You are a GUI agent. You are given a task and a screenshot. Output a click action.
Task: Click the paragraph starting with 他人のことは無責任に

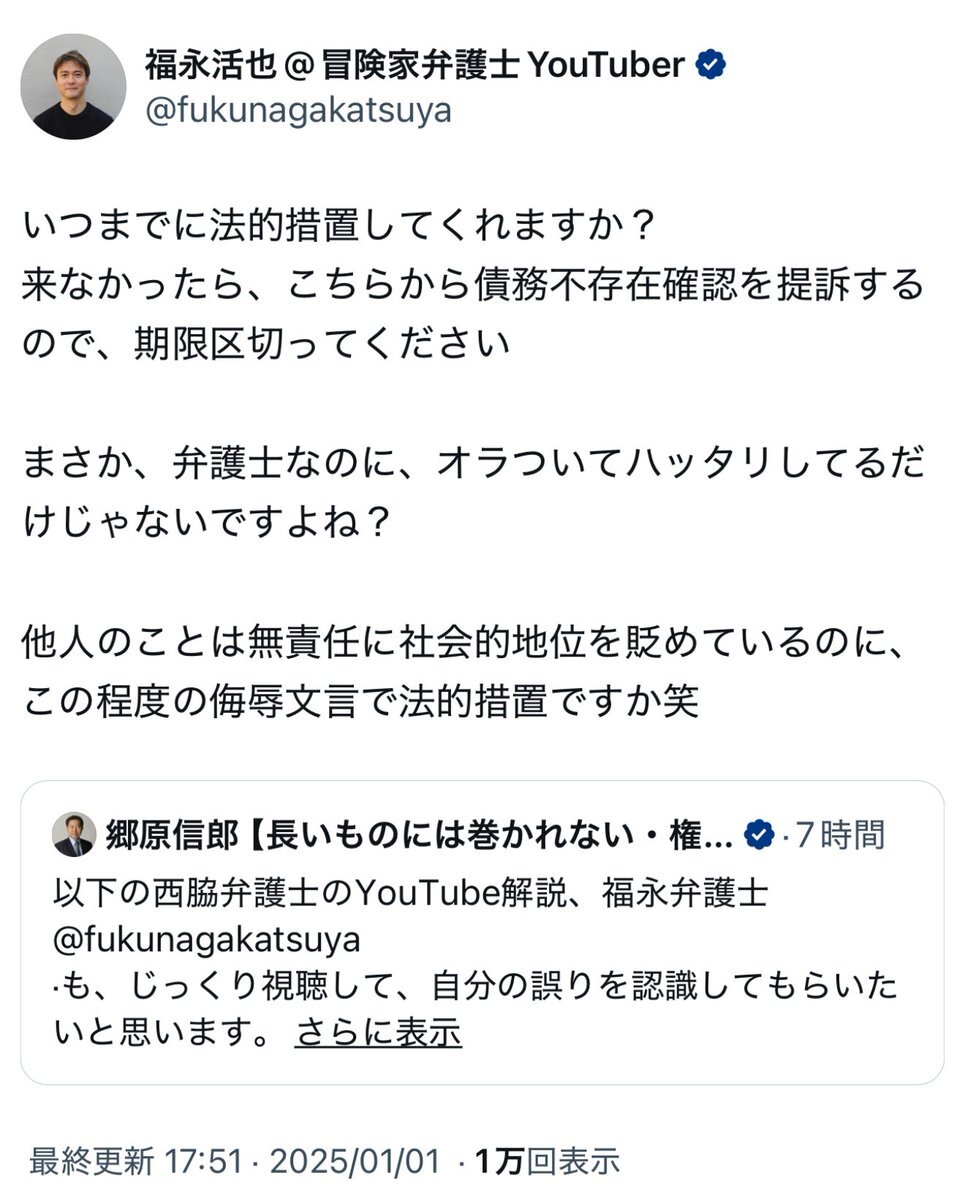[x=466, y=640]
